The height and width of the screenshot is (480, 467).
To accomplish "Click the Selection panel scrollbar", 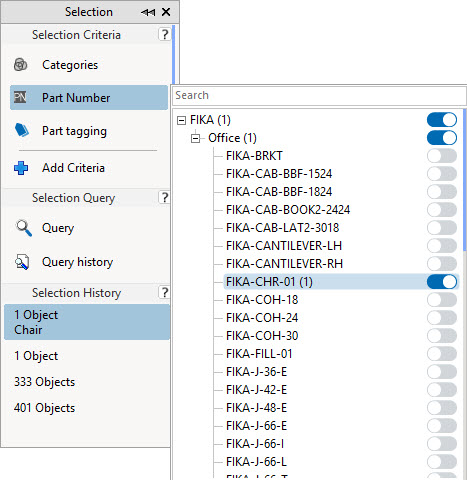I will point(173,55).
